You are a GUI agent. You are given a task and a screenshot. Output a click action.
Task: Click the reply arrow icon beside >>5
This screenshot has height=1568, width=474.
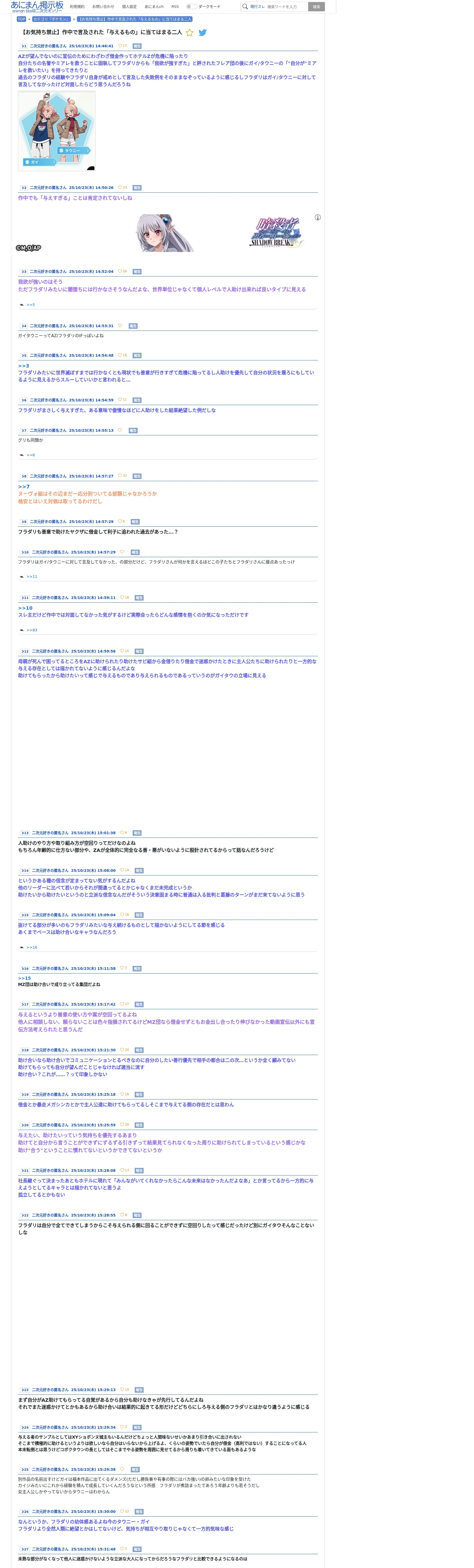[21, 305]
